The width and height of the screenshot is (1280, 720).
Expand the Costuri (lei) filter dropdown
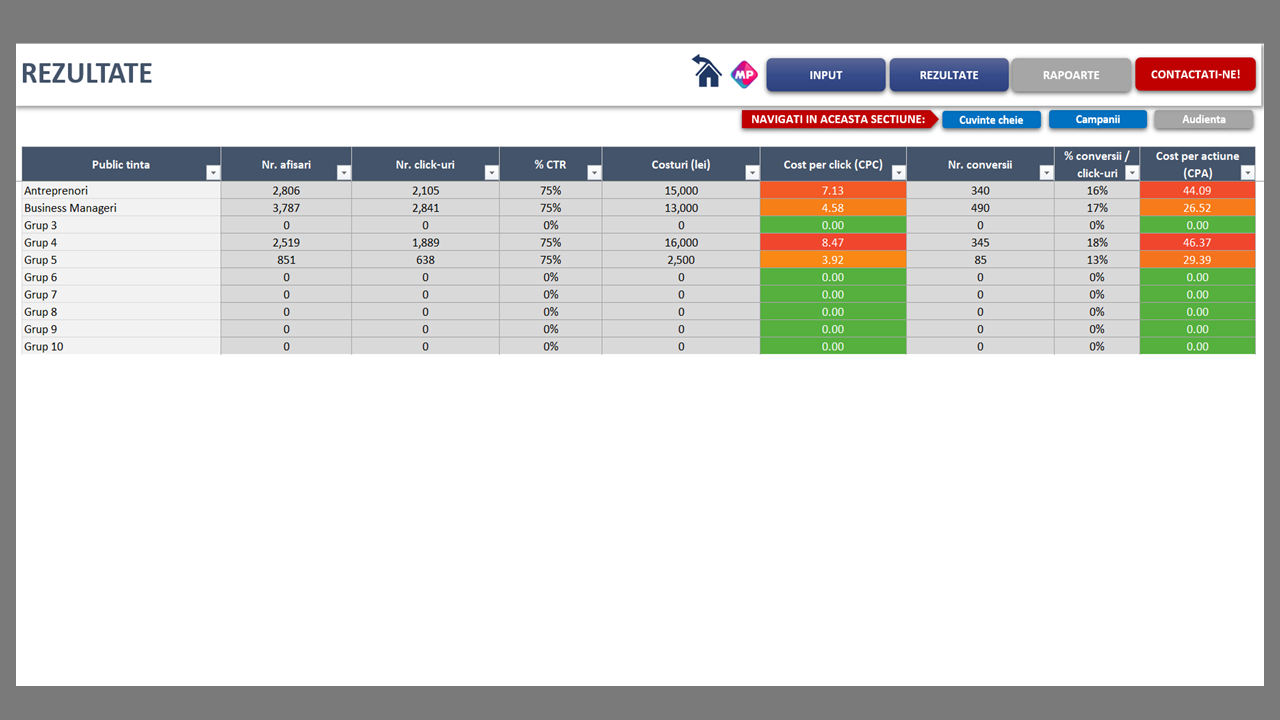tap(752, 173)
